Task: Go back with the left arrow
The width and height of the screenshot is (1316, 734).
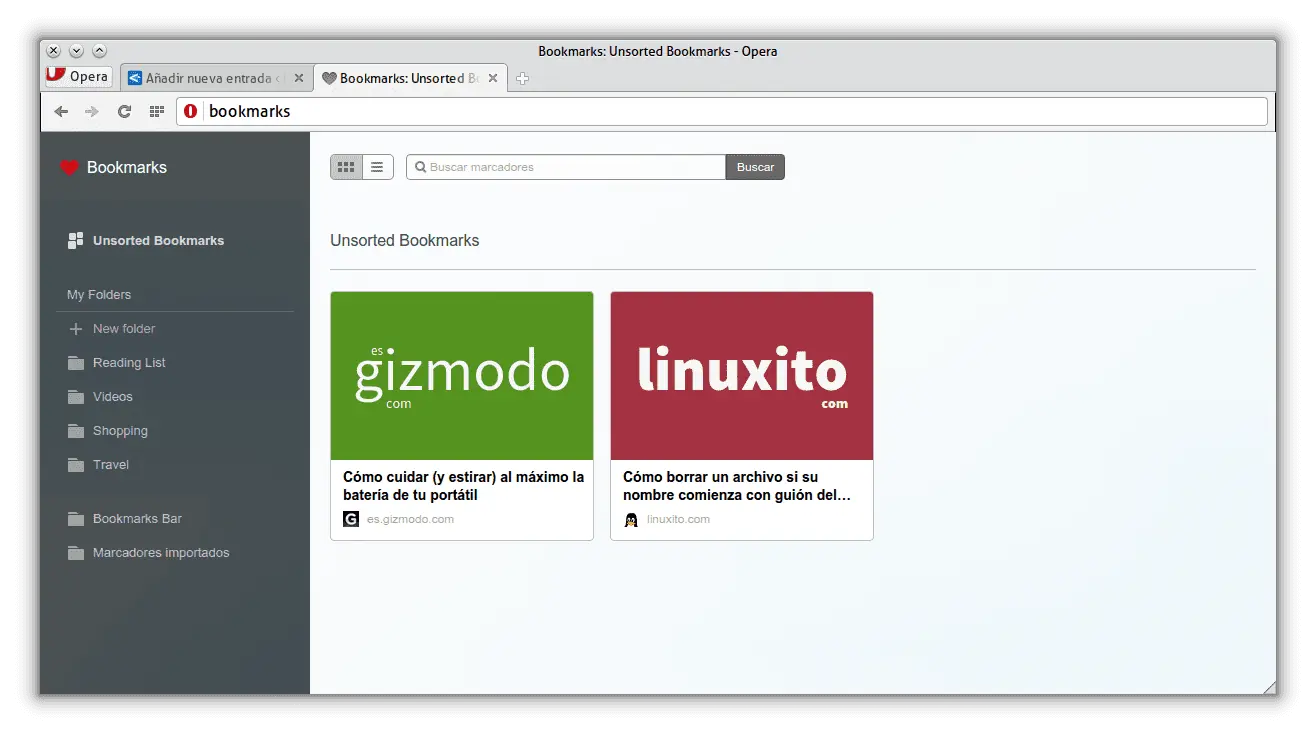Action: [61, 111]
